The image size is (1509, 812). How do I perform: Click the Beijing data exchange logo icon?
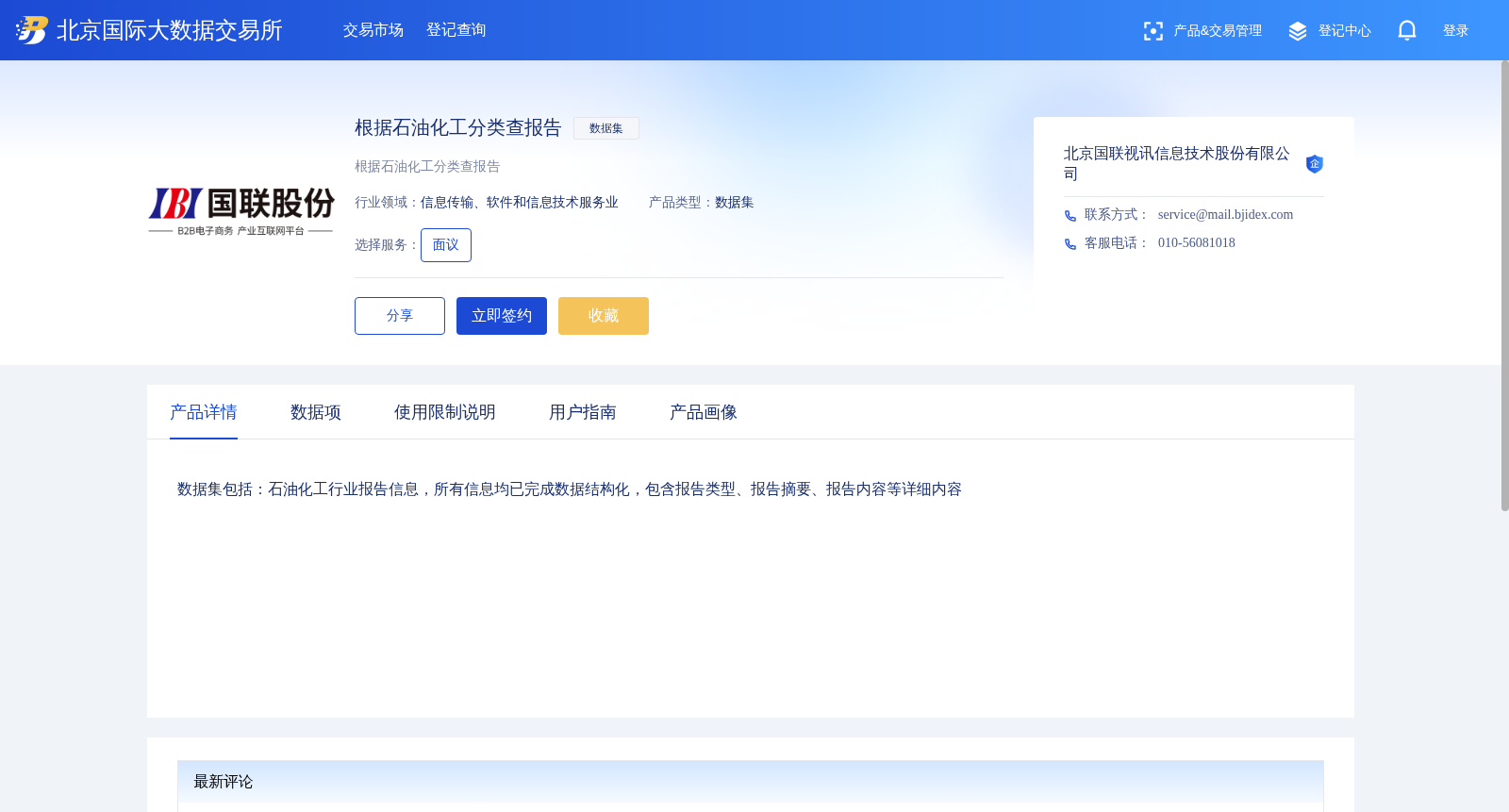31,30
